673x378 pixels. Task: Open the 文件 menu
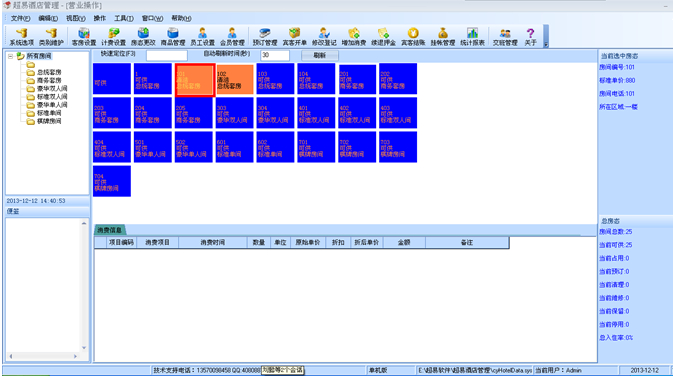point(20,18)
